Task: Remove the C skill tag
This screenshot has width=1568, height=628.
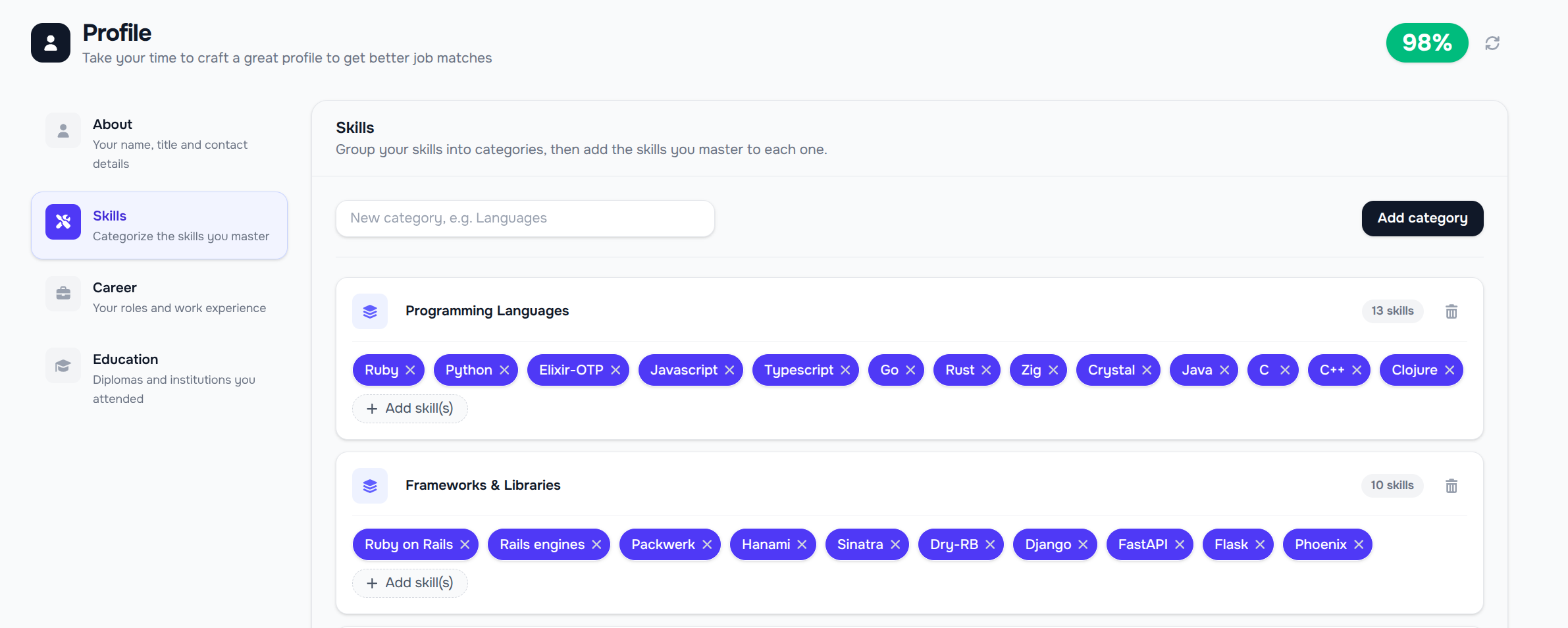Action: [1285, 370]
